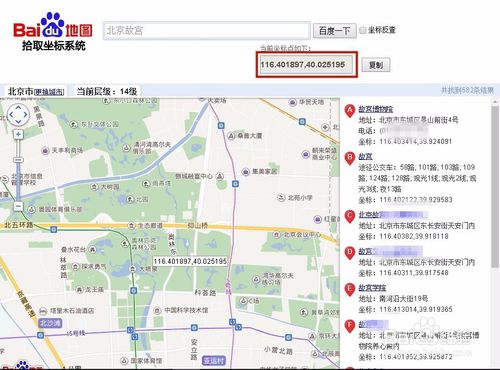Click the 复制 copy button

[x=376, y=65]
